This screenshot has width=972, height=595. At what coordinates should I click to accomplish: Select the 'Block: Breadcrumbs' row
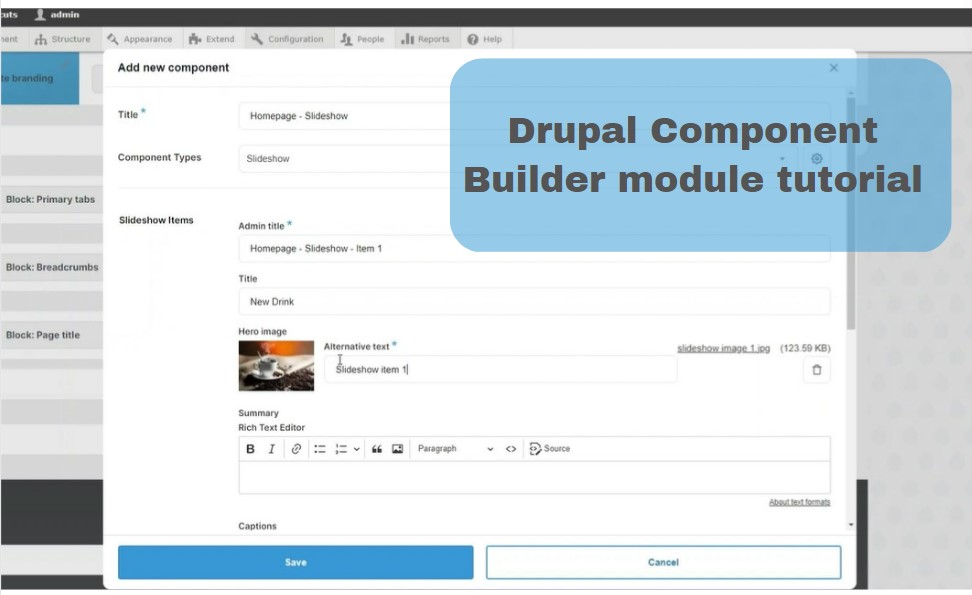point(51,267)
